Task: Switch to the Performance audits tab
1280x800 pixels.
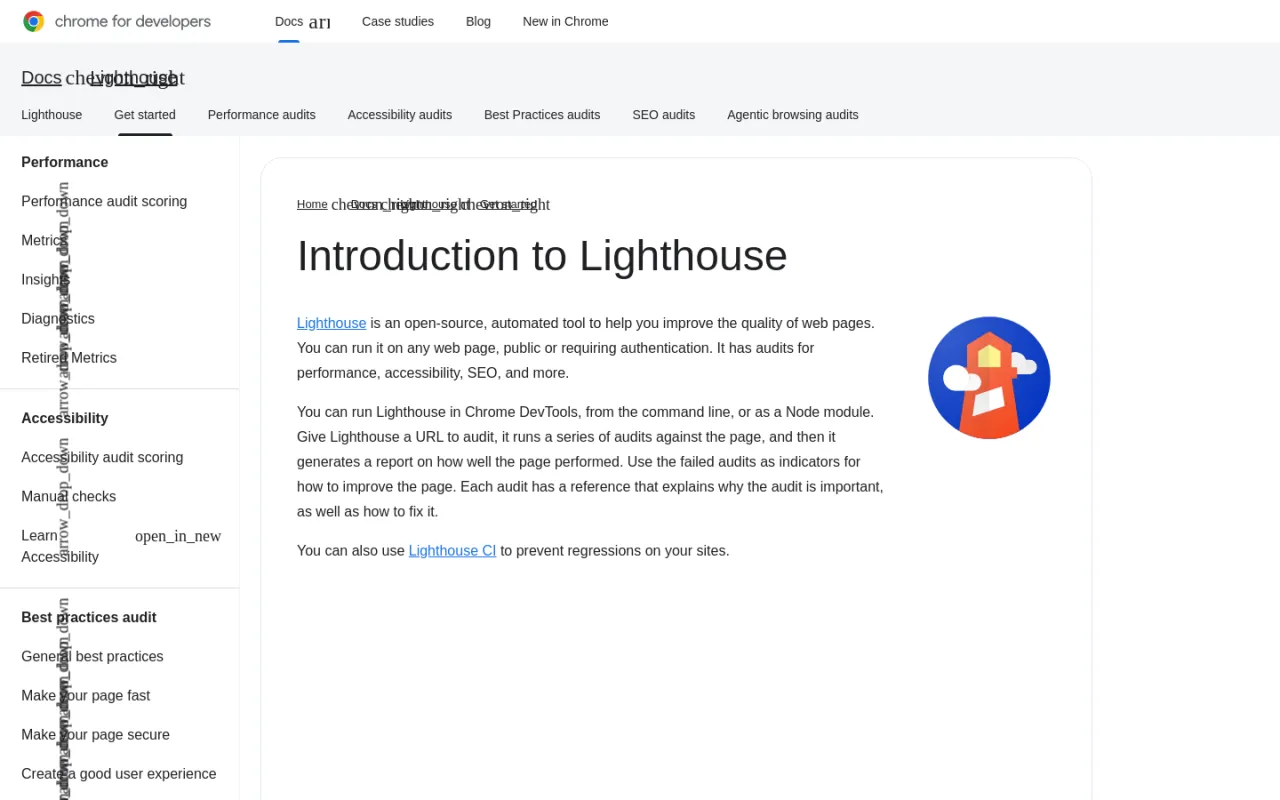Action: click(x=262, y=115)
